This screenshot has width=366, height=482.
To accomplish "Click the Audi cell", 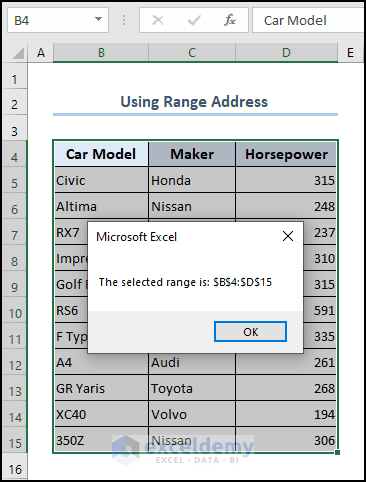I will tap(192, 363).
